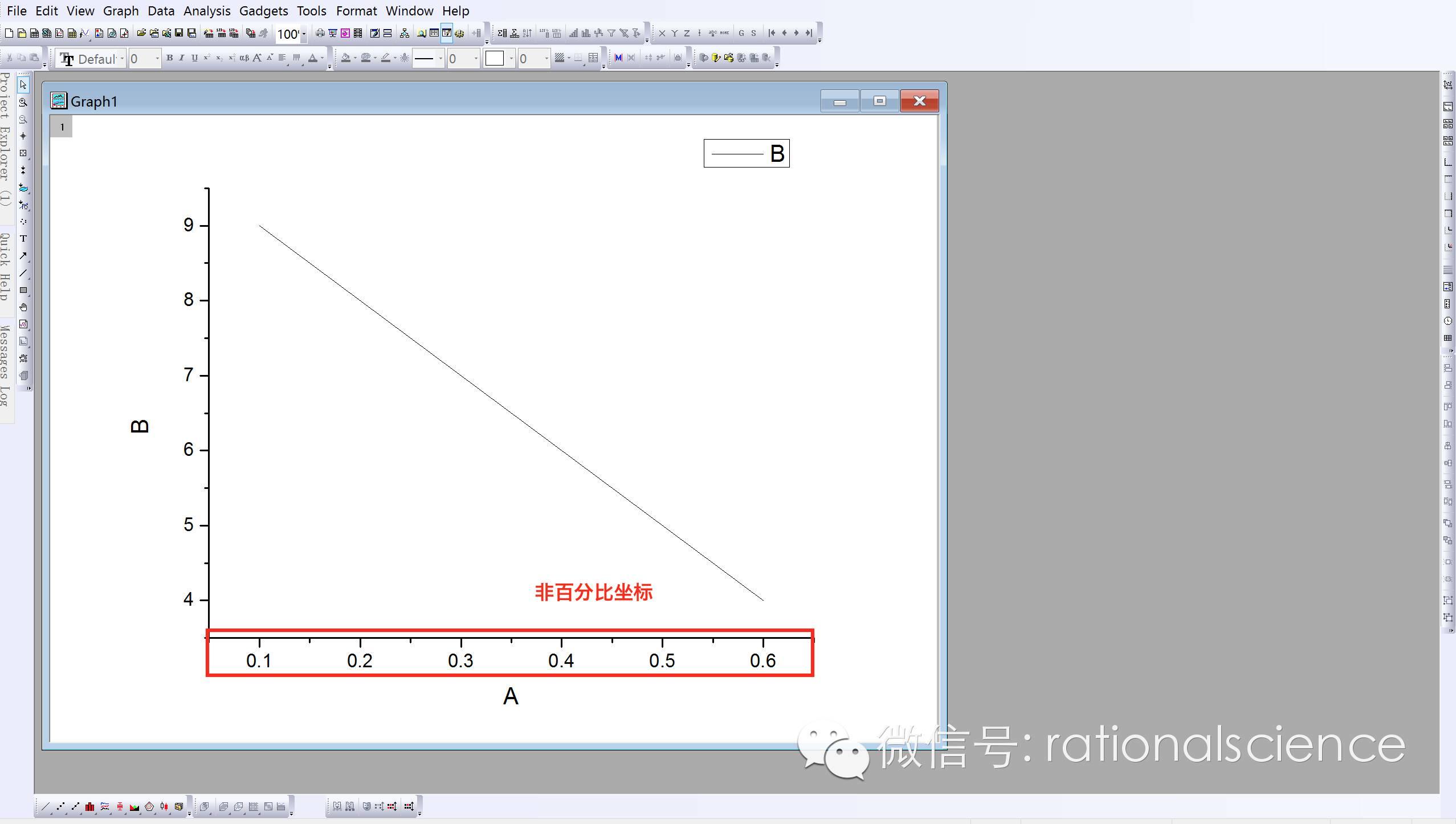The image size is (1456, 824).
Task: Select the Pointer tool in the Tools toolbar
Action: 23,85
